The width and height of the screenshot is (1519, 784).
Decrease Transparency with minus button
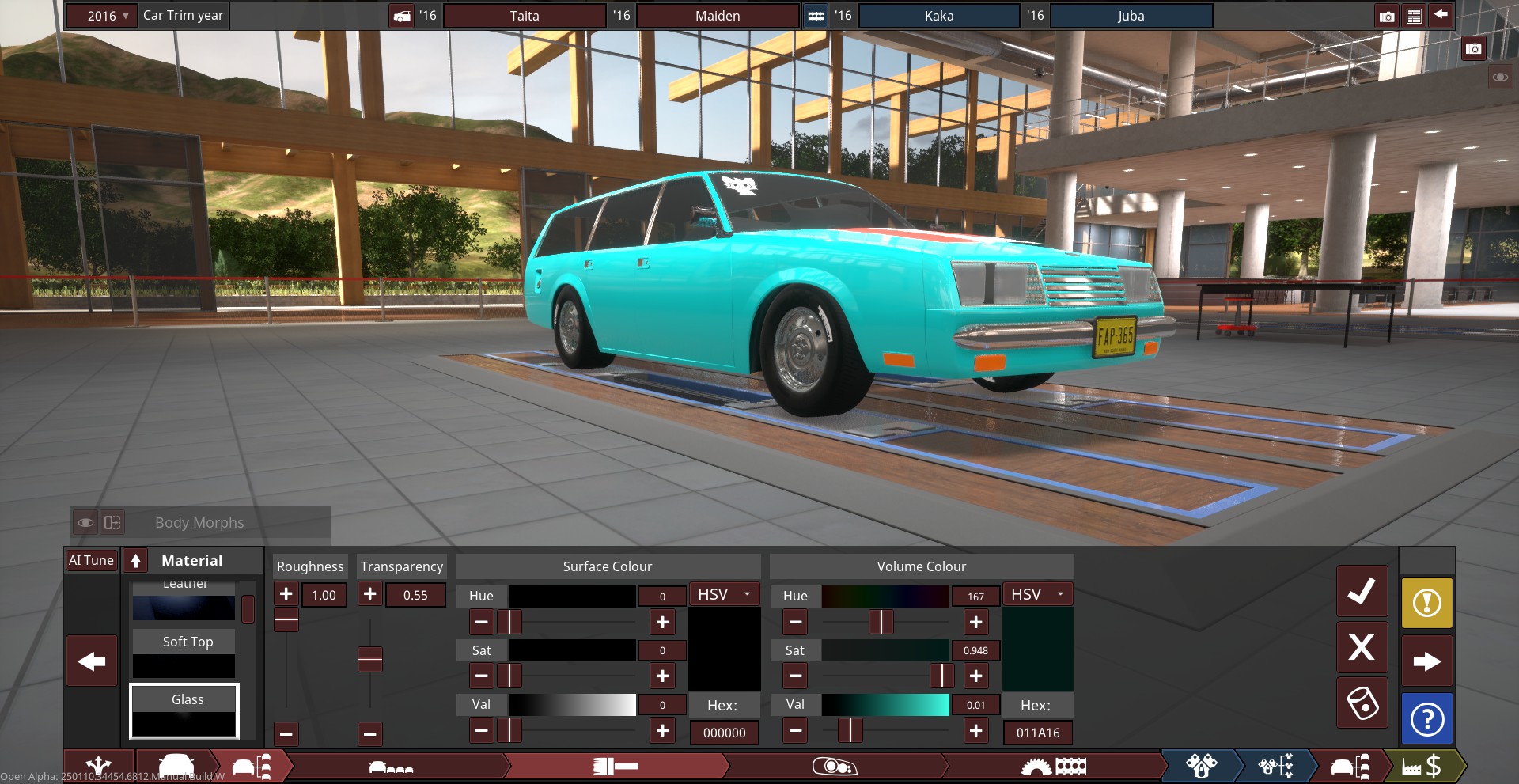(x=369, y=734)
